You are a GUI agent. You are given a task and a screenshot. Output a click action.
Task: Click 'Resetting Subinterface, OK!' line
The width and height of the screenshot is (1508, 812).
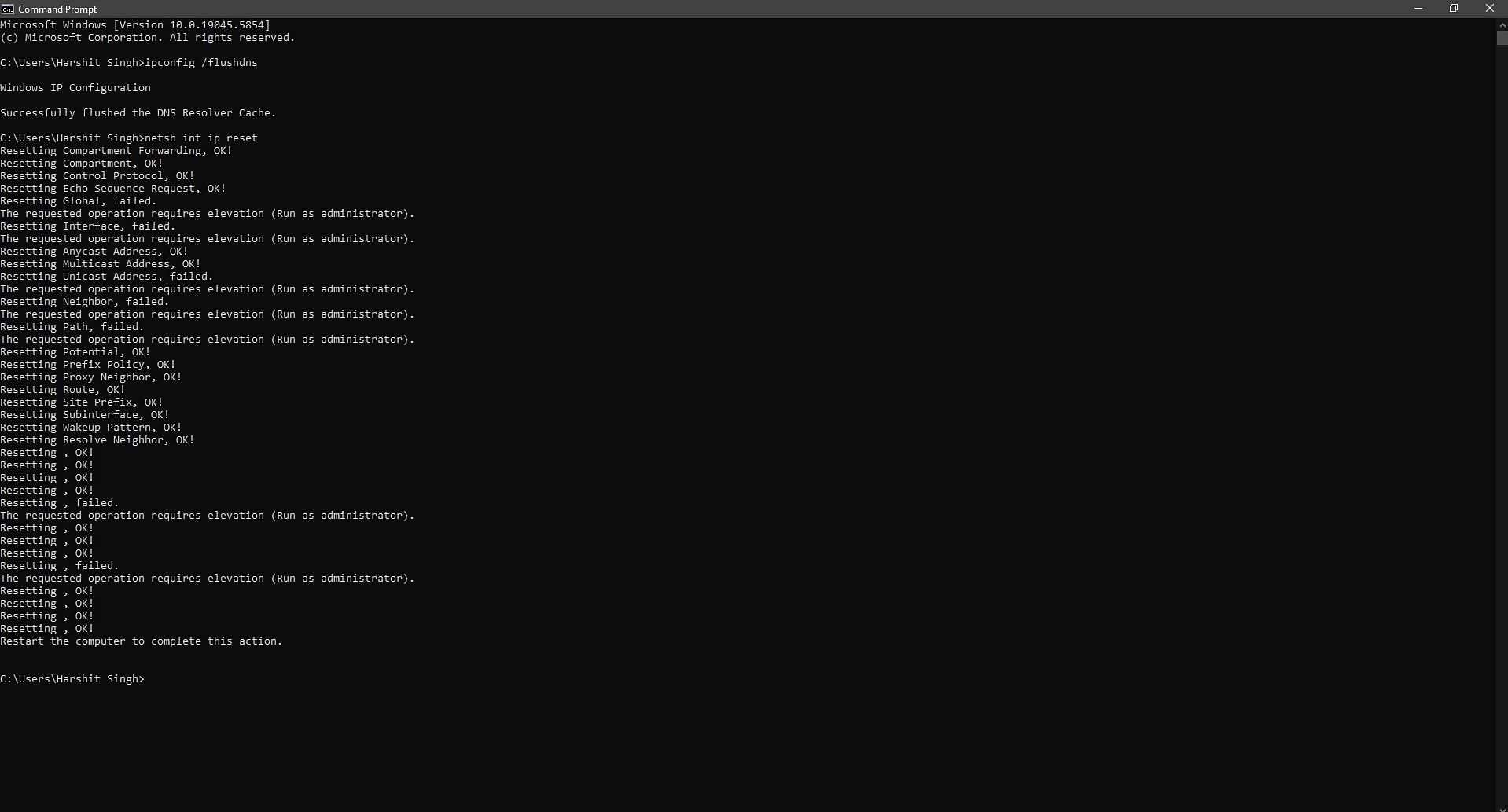tap(85, 415)
